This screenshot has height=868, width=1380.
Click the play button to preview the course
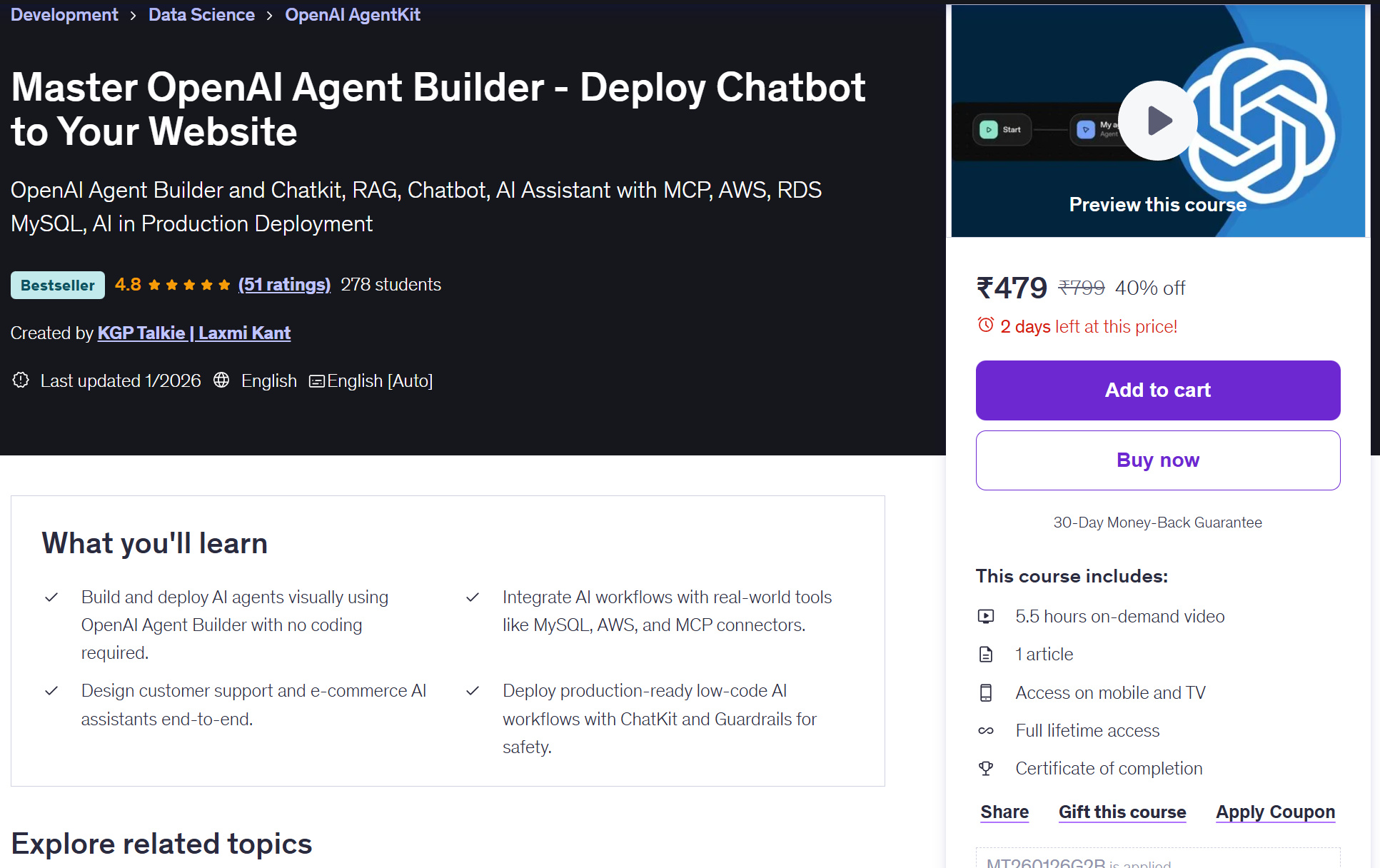coord(1157,121)
